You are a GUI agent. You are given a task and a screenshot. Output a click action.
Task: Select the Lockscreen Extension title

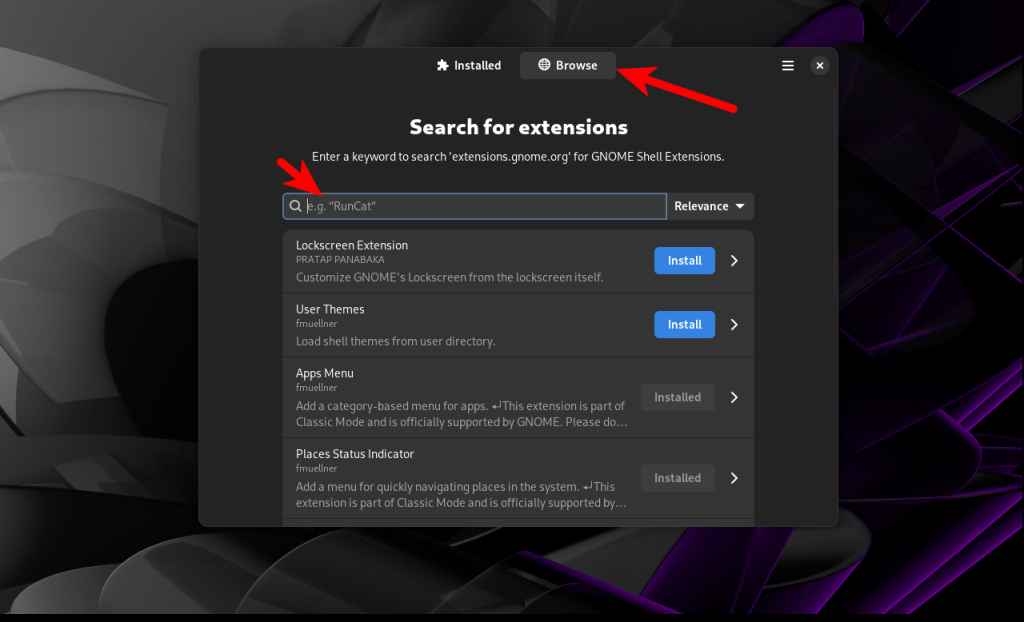(x=352, y=245)
